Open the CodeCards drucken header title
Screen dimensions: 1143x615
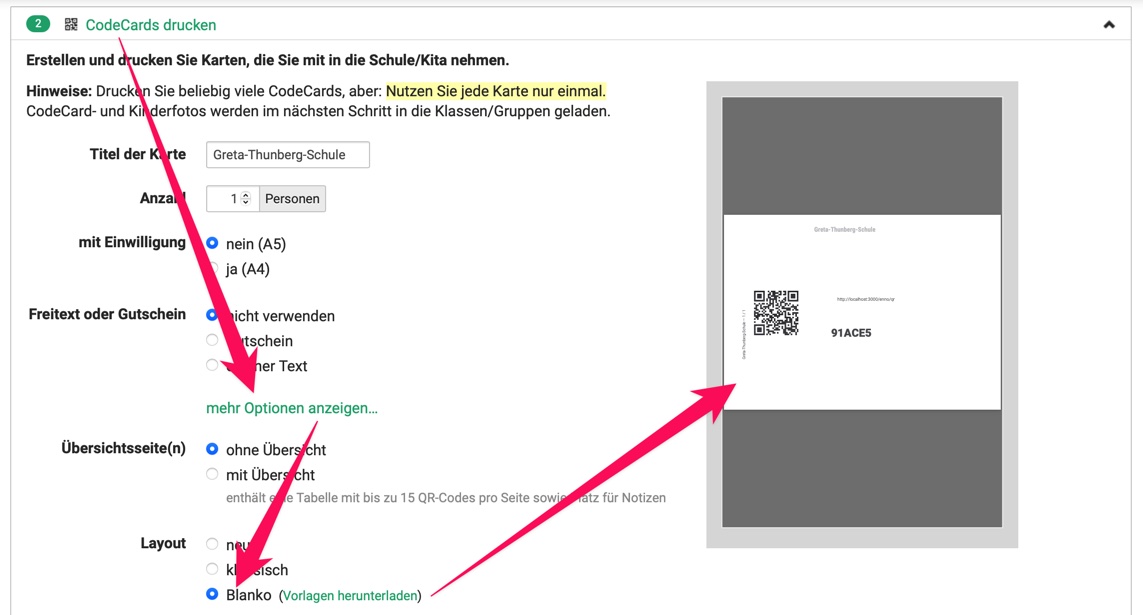point(151,25)
